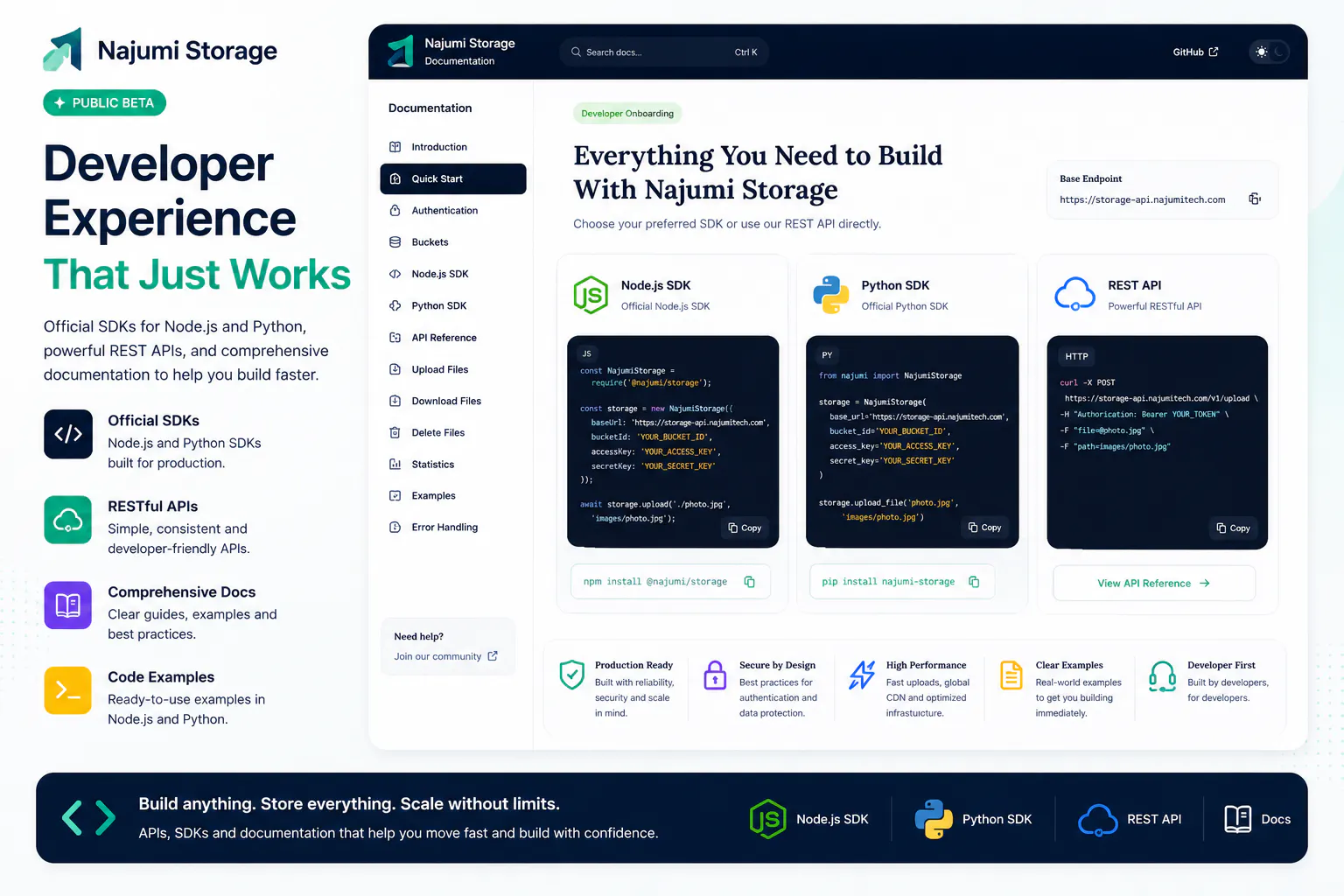Viewport: 1344px width, 896px height.
Task: Copy the npm install command
Action: pos(750,582)
